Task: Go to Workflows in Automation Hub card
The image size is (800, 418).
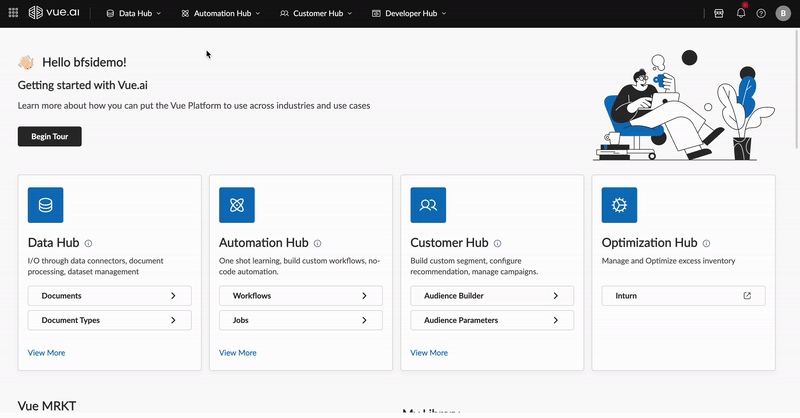Action: click(300, 296)
